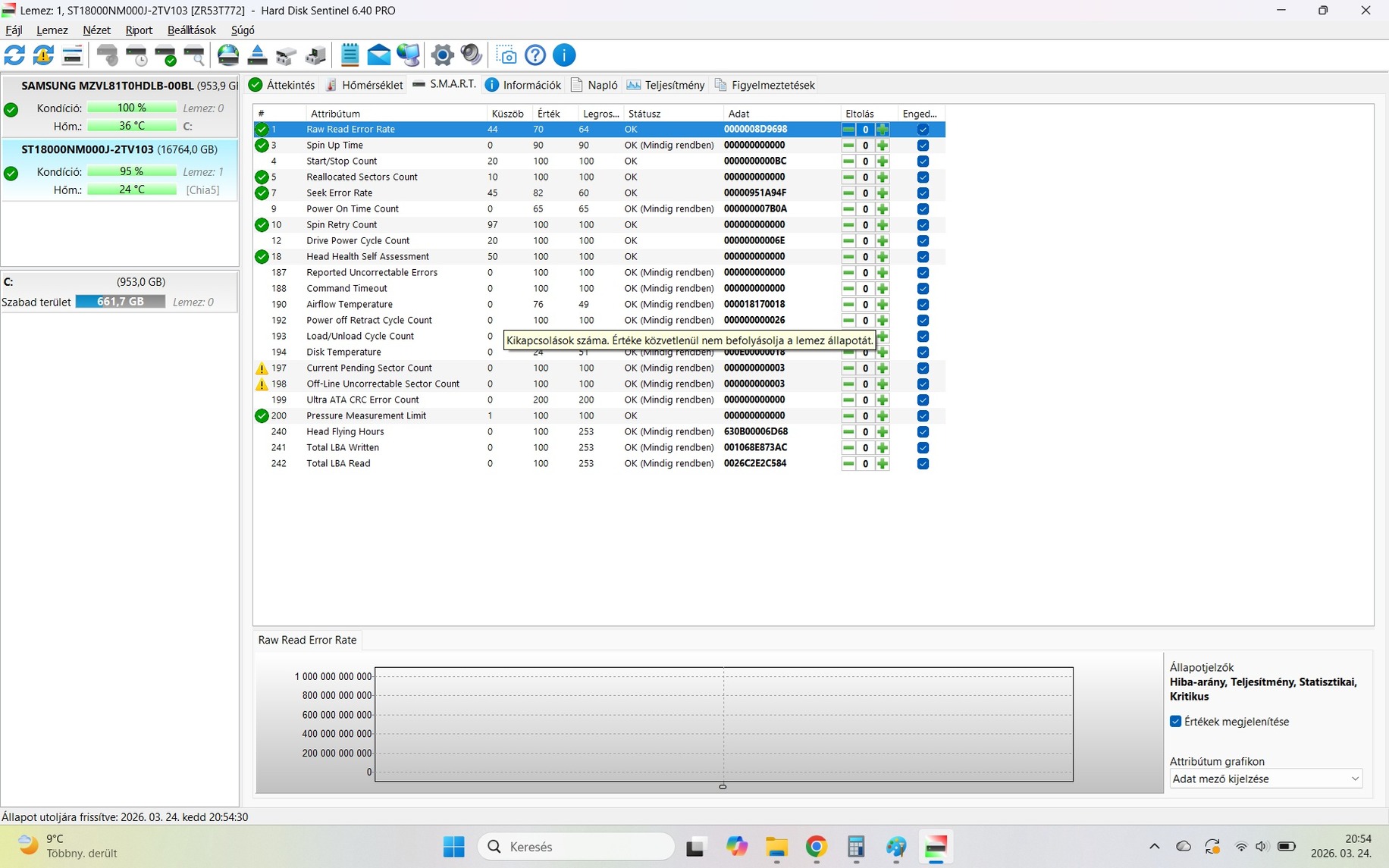Screen dimensions: 1389x868
Task: Decrease offset for Reallocated Sectors Count row
Action: tap(848, 177)
